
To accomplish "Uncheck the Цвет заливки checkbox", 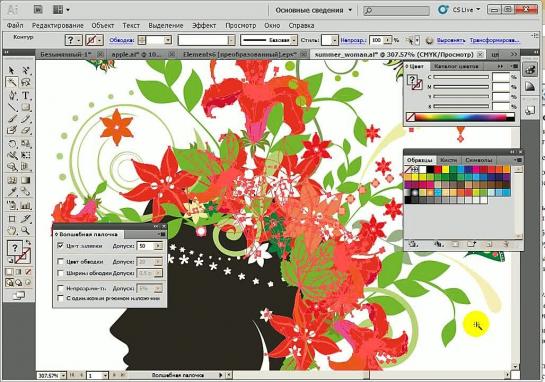I will (60, 246).
